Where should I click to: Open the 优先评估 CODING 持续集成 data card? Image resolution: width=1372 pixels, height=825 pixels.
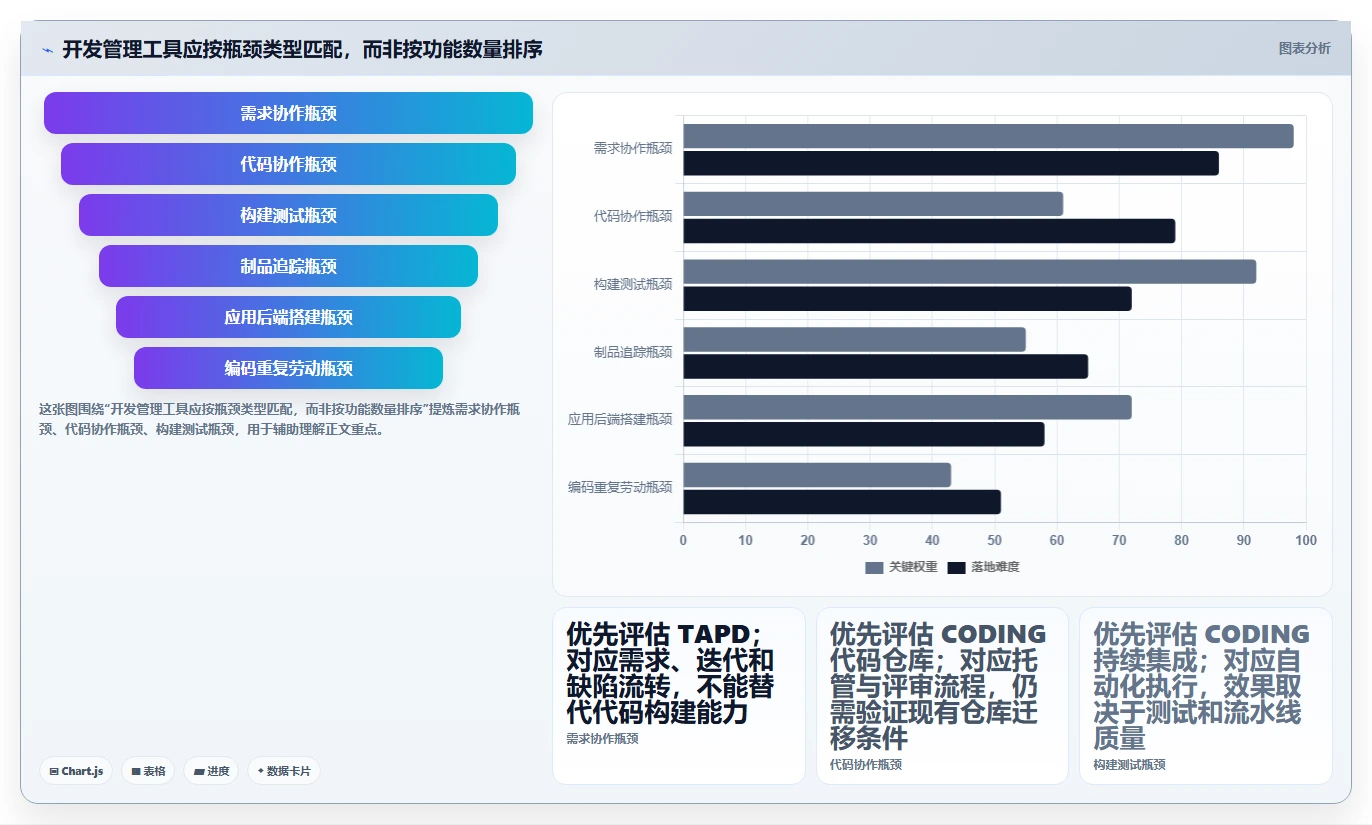1206,696
